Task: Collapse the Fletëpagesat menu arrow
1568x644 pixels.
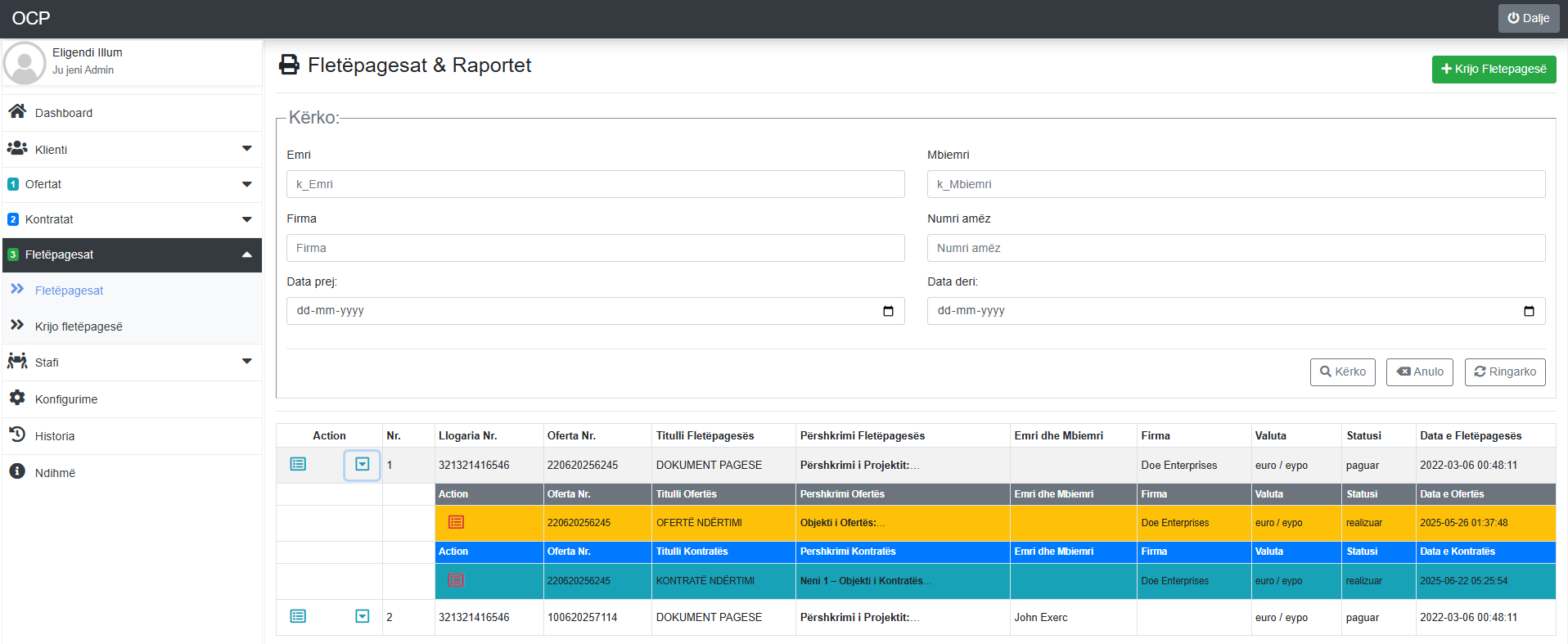Action: [246, 254]
